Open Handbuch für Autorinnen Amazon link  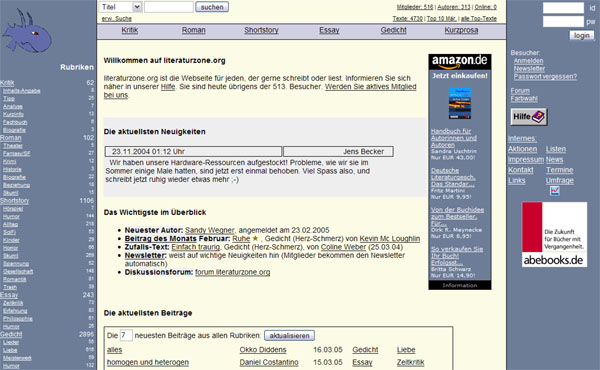coord(454,138)
